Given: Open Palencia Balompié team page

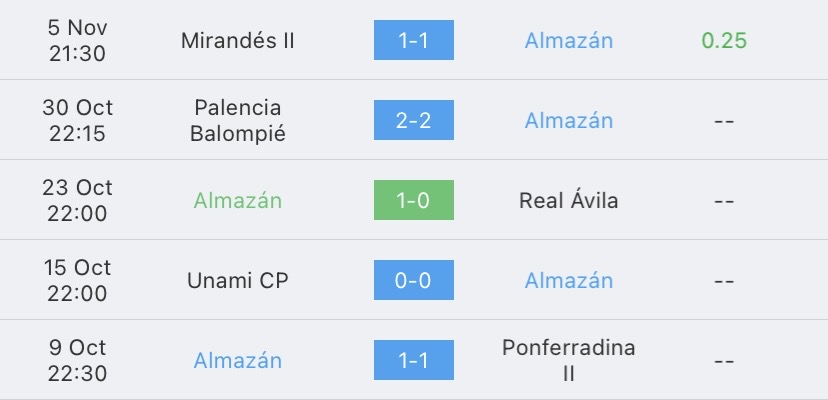Looking at the screenshot, I should pos(238,120).
